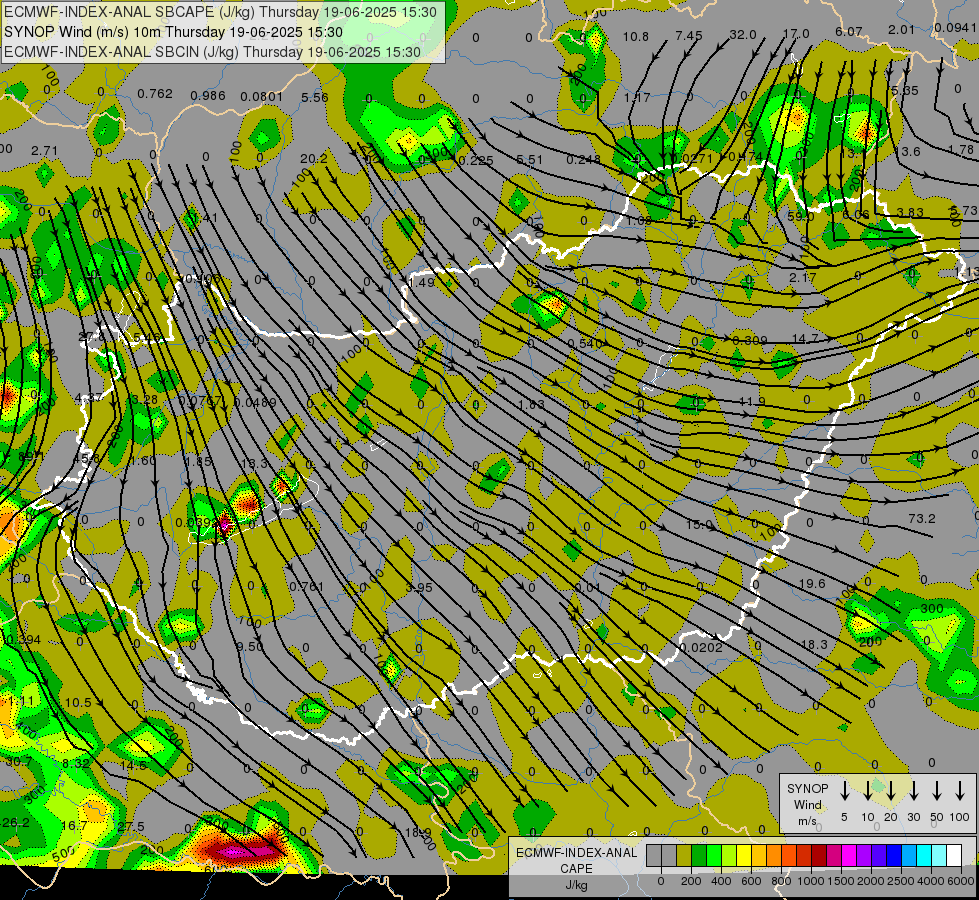Screen dimensions: 979x900
Task: Click the 15.0 value on the map
Action: click(699, 524)
